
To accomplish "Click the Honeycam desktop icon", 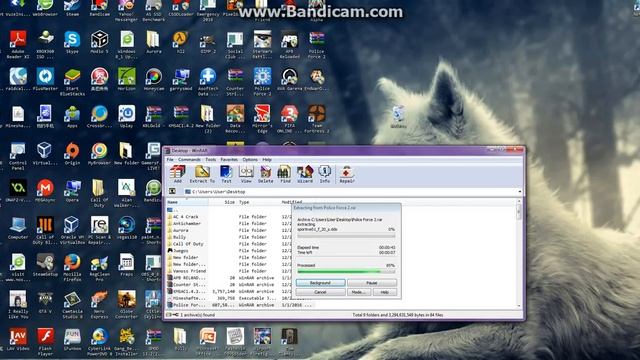I will click(154, 80).
